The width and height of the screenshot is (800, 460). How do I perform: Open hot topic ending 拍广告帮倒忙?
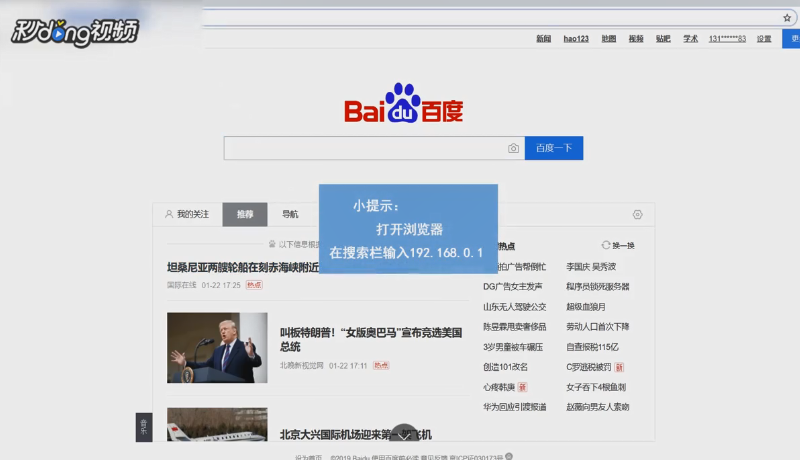coord(522,267)
